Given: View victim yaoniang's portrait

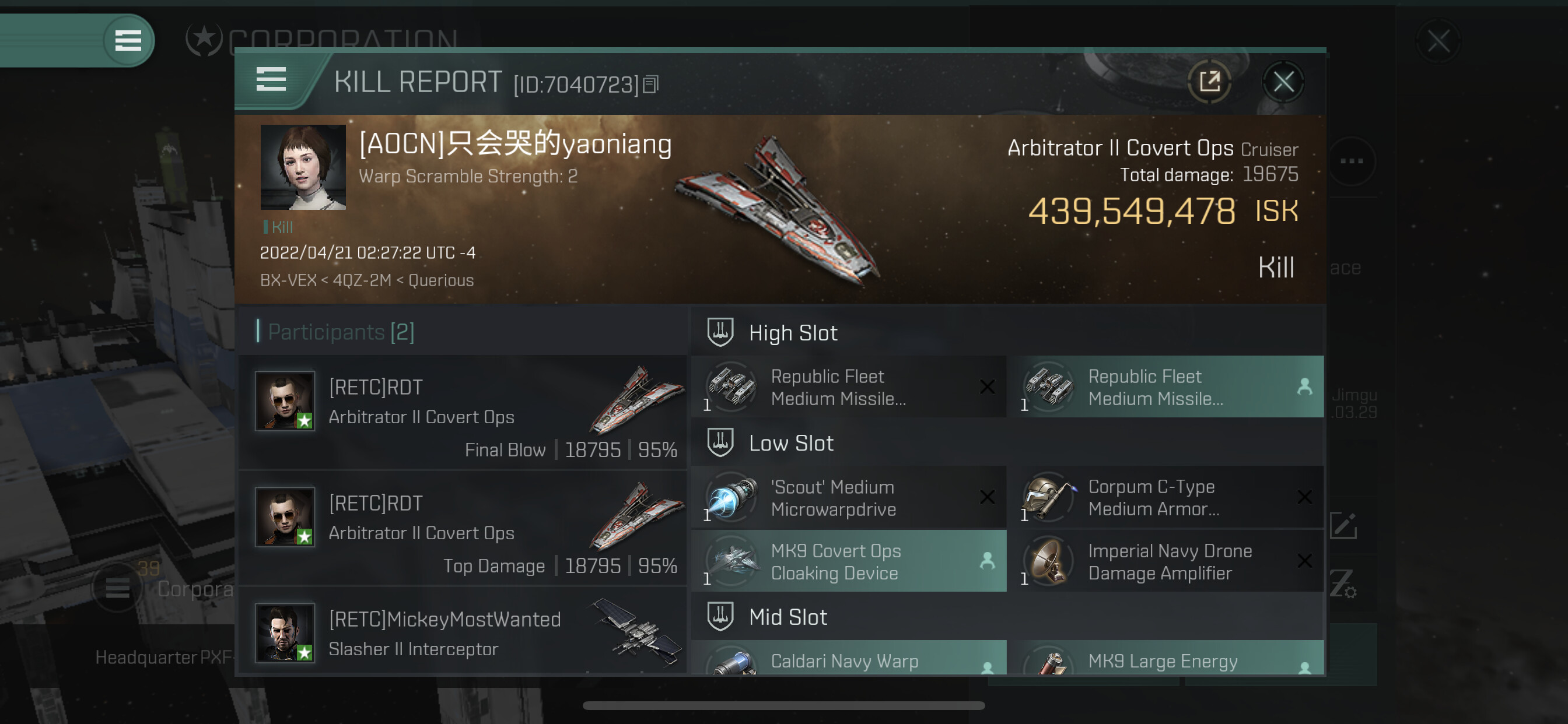Looking at the screenshot, I should click(303, 167).
